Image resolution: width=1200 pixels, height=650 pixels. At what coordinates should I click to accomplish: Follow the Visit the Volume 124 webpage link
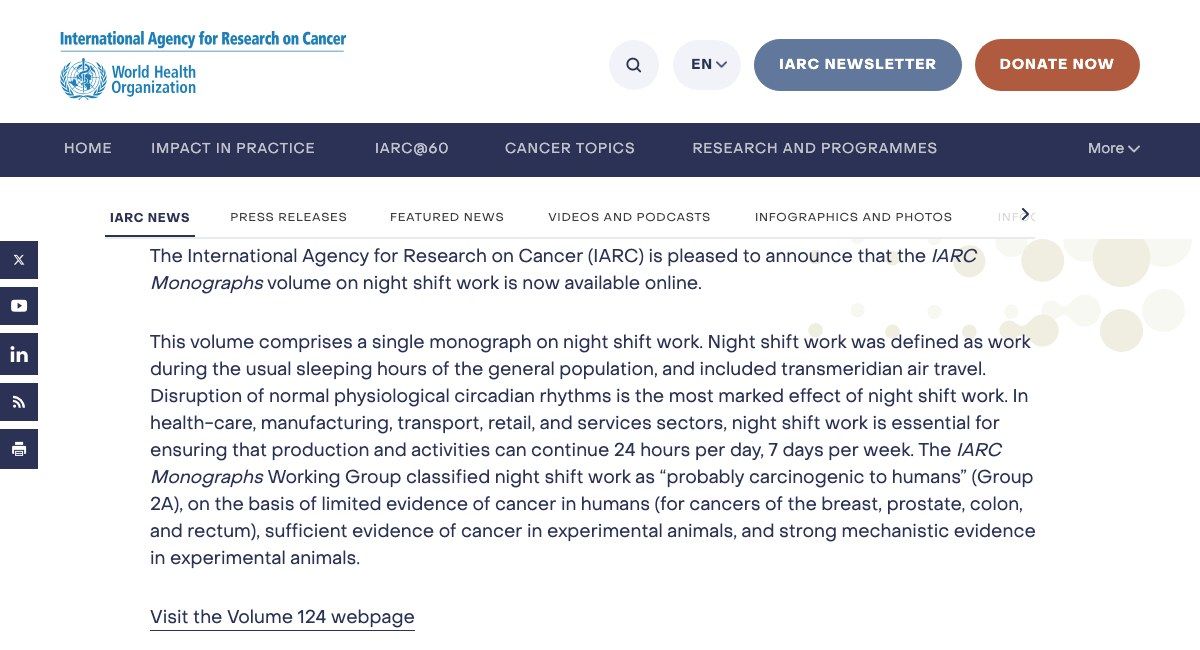pos(282,617)
